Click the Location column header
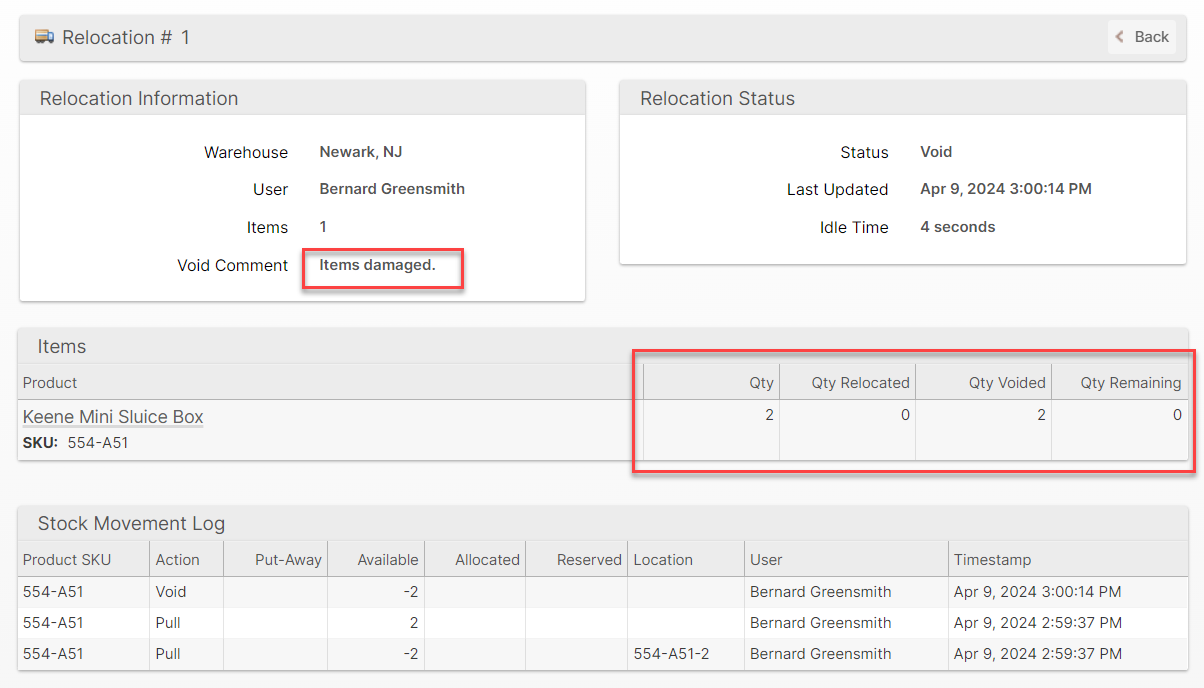Screen dimensions: 1204x688 pos(663,560)
